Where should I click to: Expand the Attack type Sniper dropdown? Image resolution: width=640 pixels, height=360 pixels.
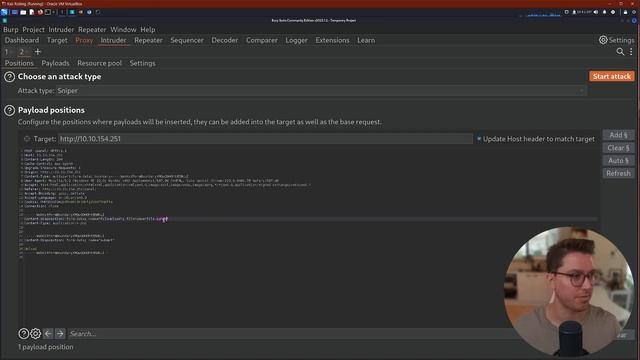[x=322, y=91]
